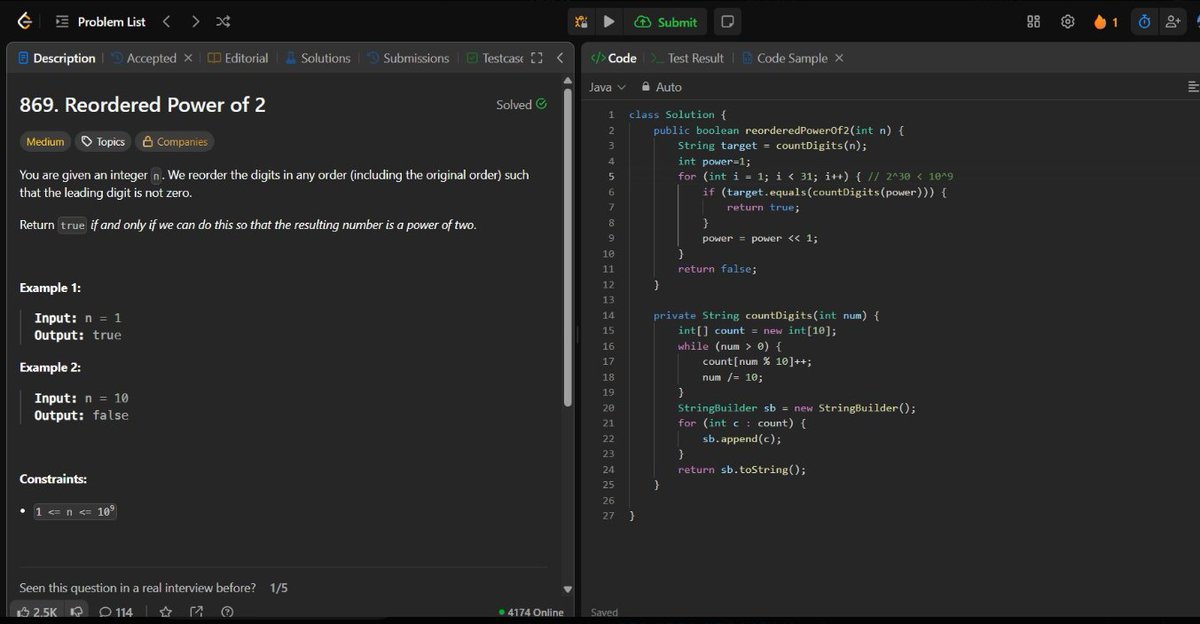The height and width of the screenshot is (624, 1200).
Task: Maximize the description panel with fullscreen icon
Action: tap(537, 58)
